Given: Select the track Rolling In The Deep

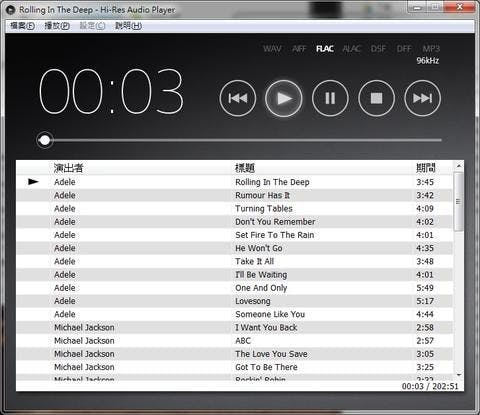Looking at the screenshot, I should [x=235, y=182].
